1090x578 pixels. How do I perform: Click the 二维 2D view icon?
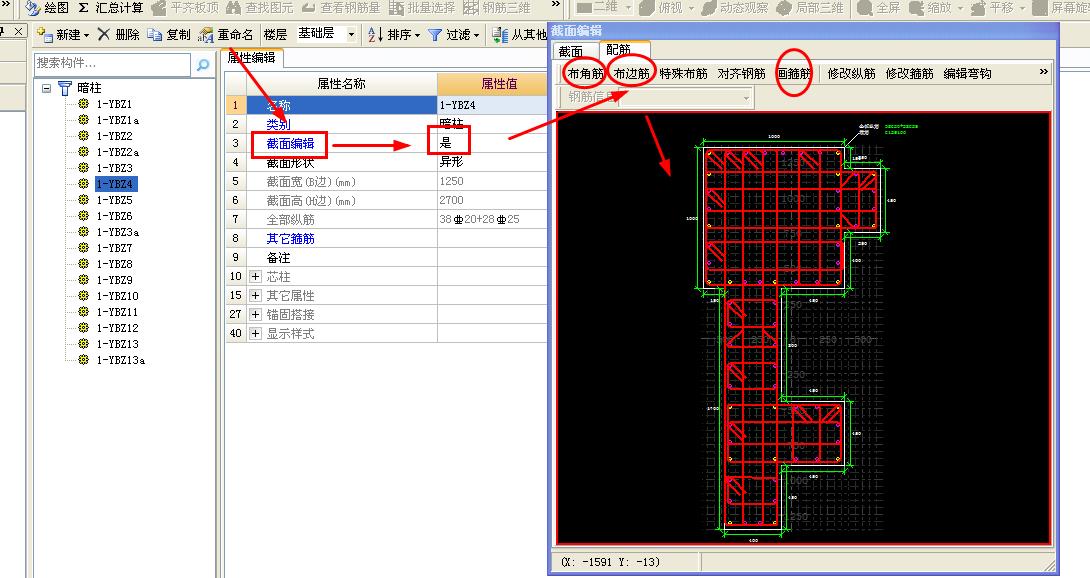[x=585, y=8]
